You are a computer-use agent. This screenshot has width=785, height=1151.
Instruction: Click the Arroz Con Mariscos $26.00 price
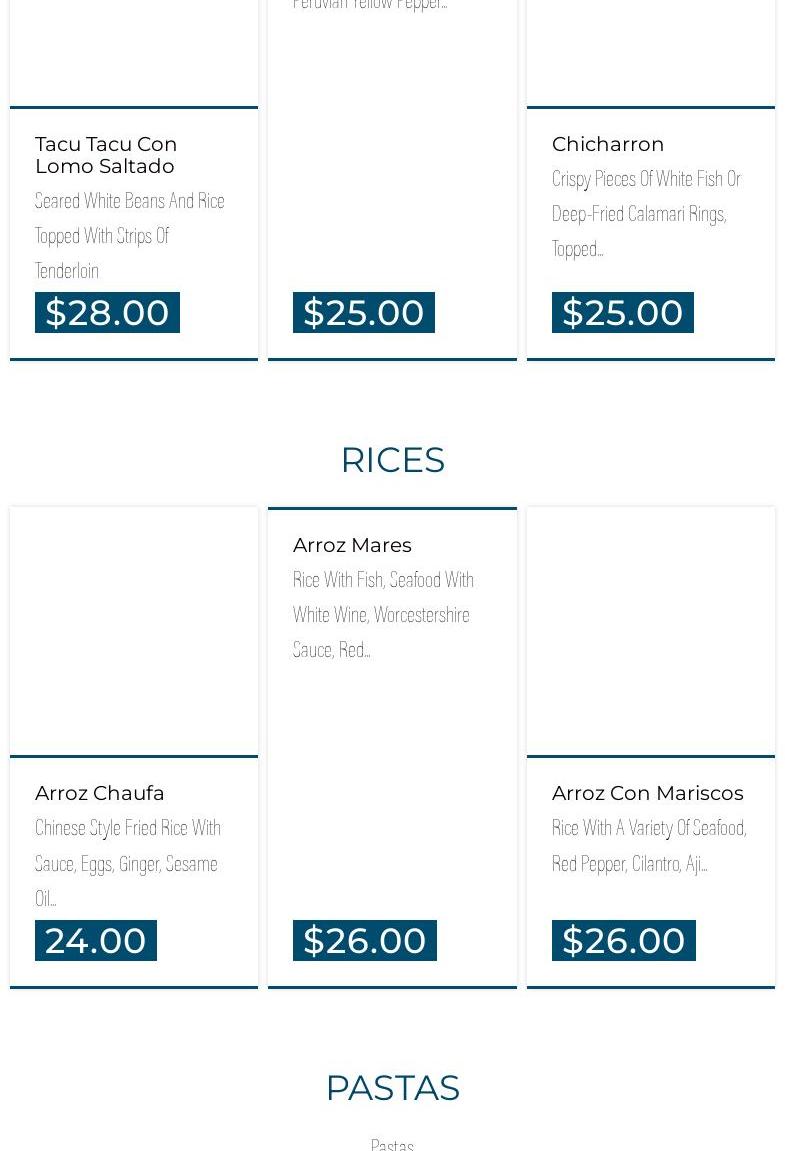(623, 940)
